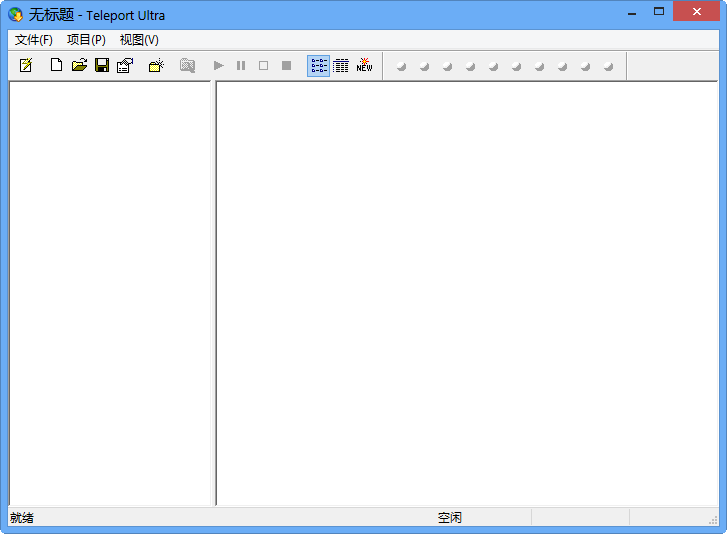Image resolution: width=727 pixels, height=534 pixels.
Task: Open the 项目(P) menu
Action: [86, 40]
